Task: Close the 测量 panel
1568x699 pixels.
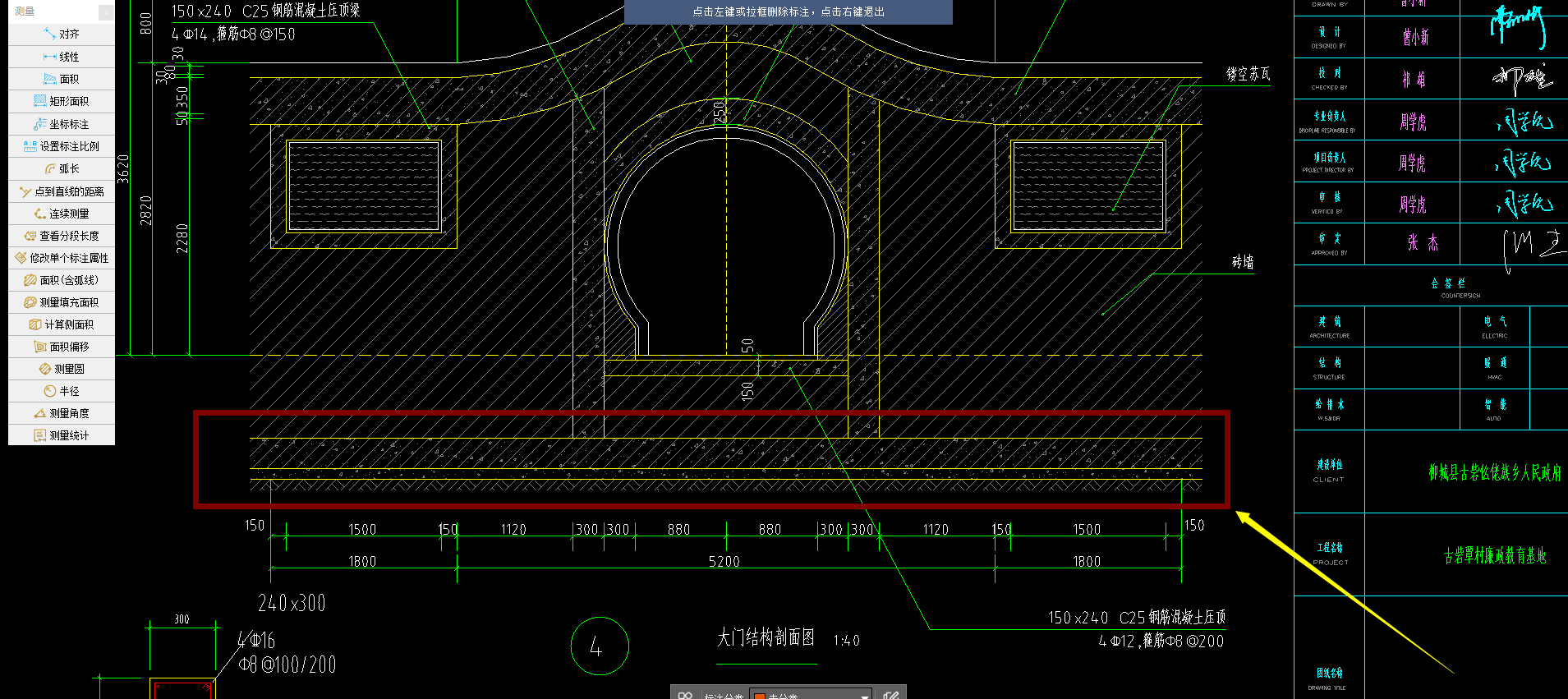Action: point(107,11)
